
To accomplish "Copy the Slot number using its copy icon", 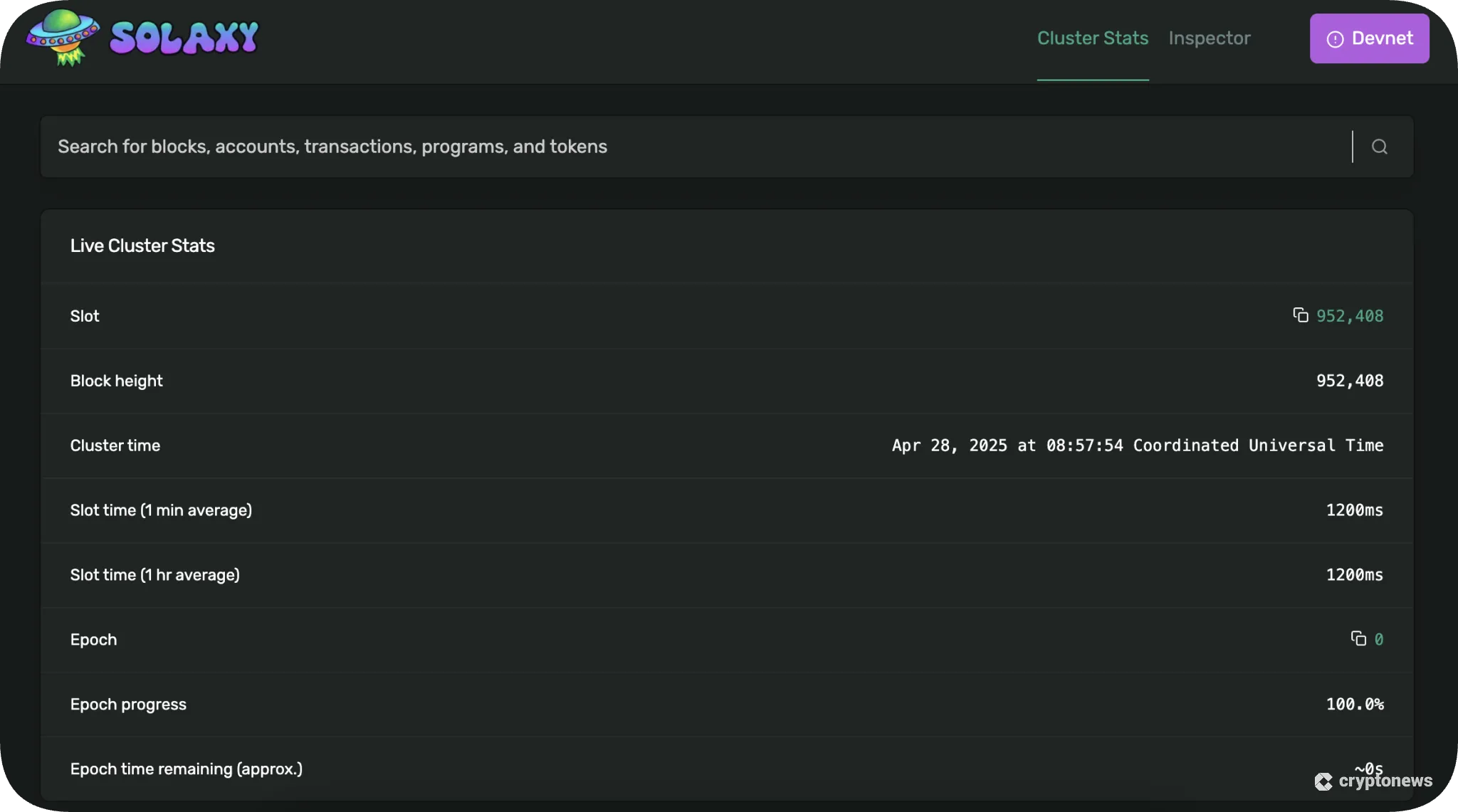I will pos(1300,315).
